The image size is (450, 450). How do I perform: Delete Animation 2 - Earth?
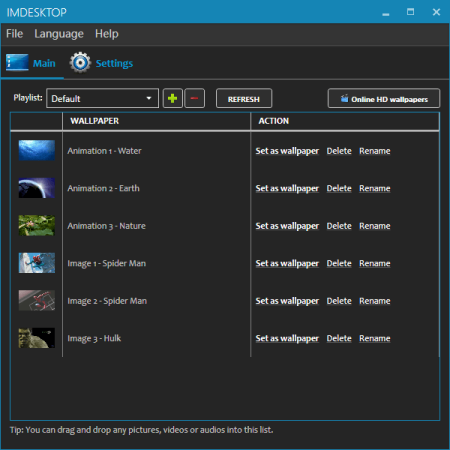(x=339, y=188)
